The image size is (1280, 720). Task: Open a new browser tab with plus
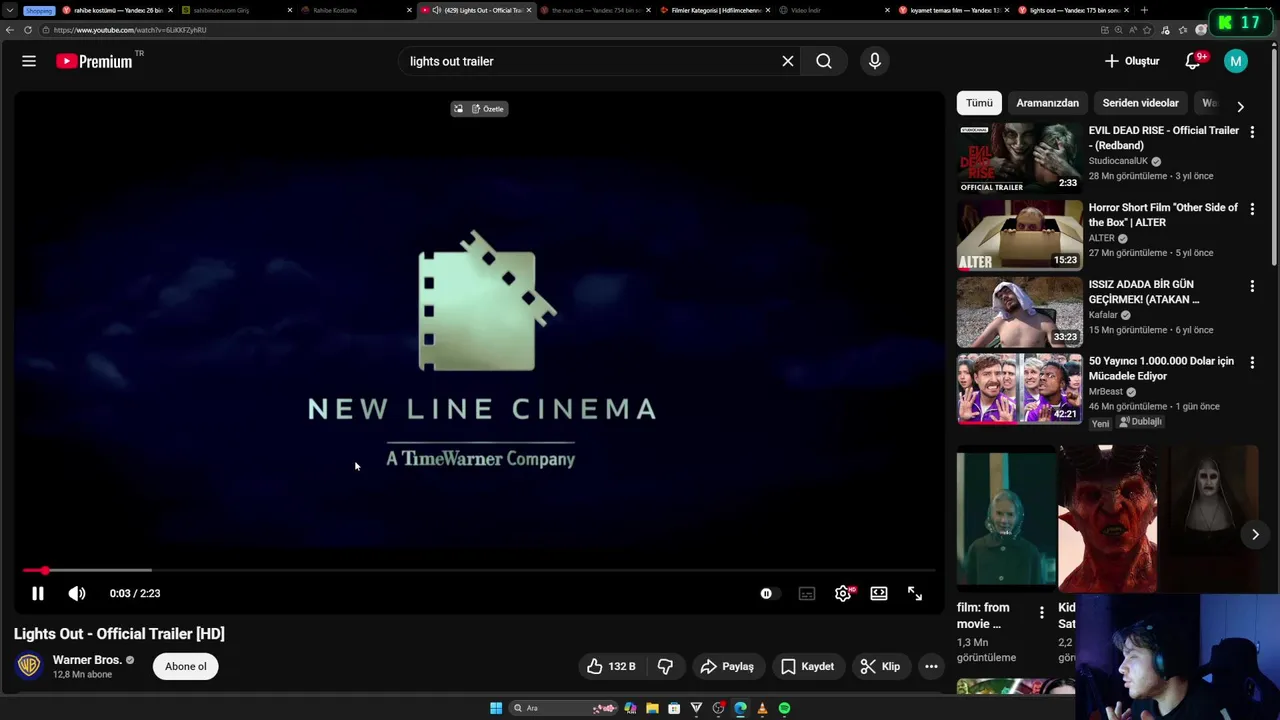(x=1144, y=10)
